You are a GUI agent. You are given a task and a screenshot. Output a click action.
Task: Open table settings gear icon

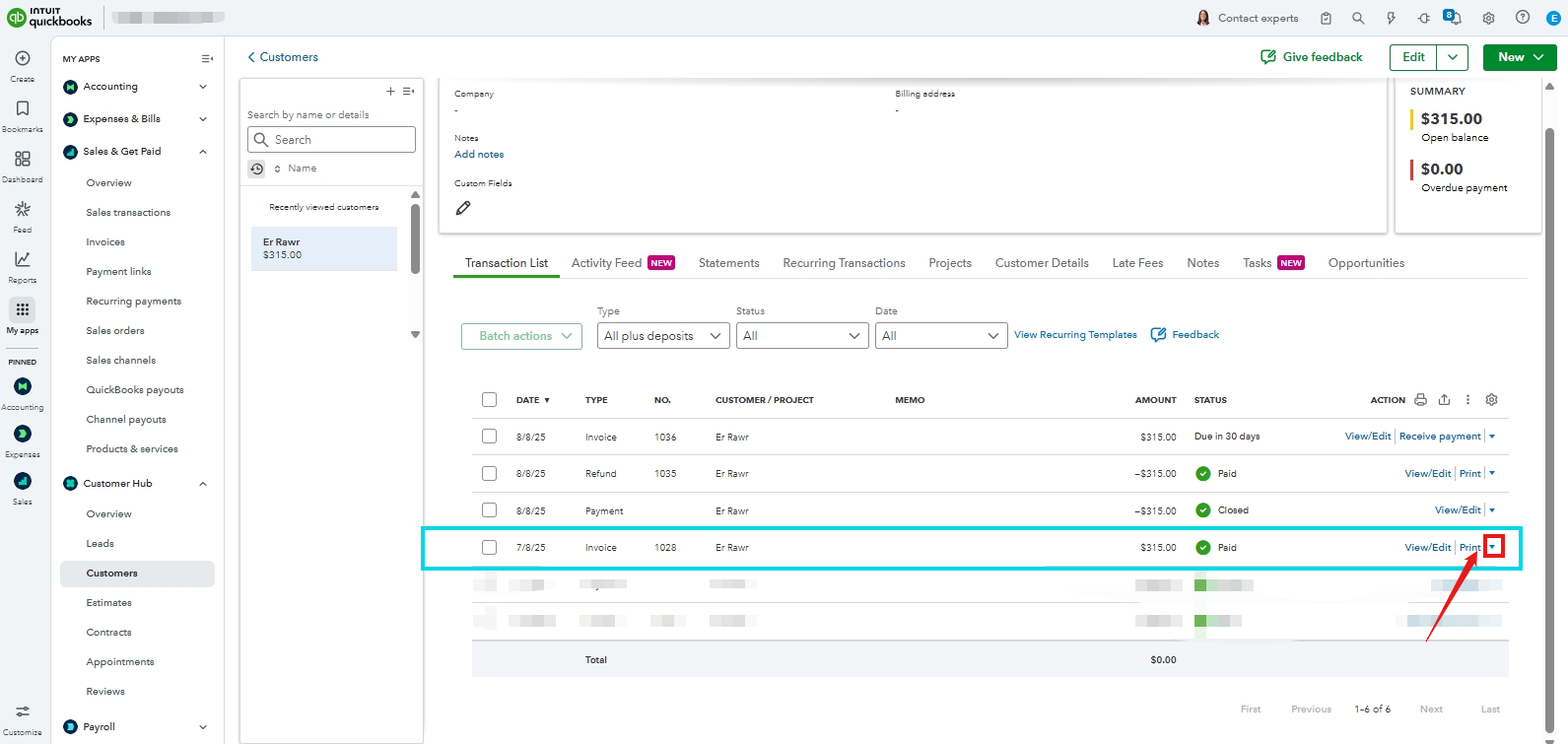click(x=1491, y=400)
